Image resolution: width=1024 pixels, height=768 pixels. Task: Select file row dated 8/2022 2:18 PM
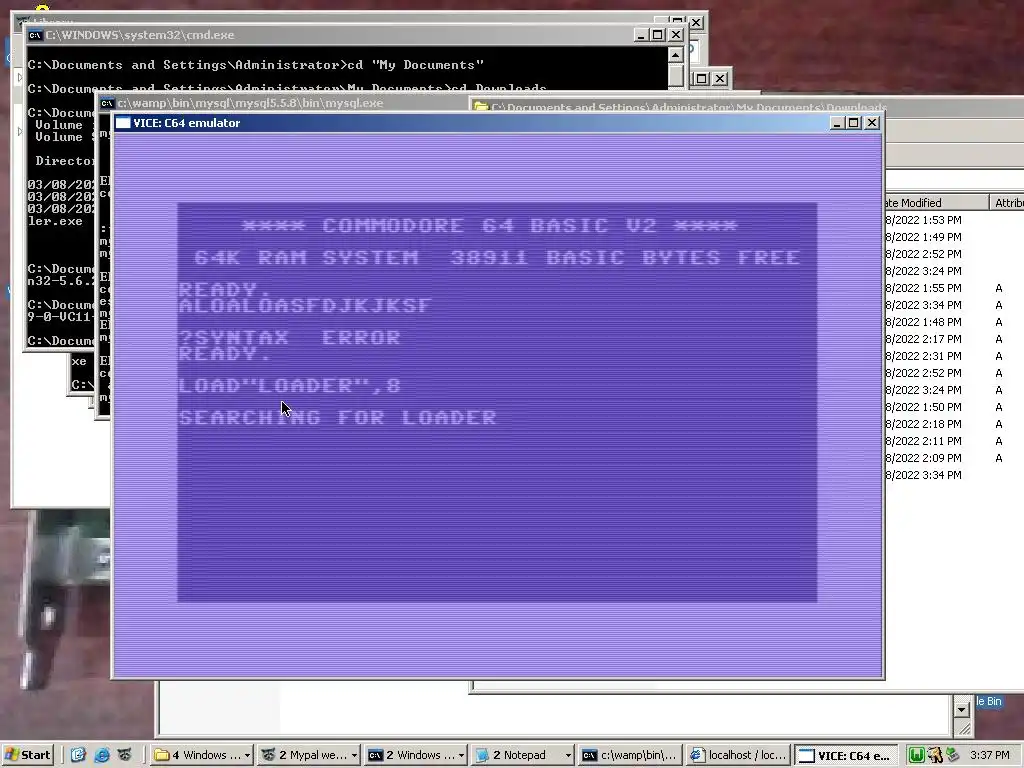[923, 424]
